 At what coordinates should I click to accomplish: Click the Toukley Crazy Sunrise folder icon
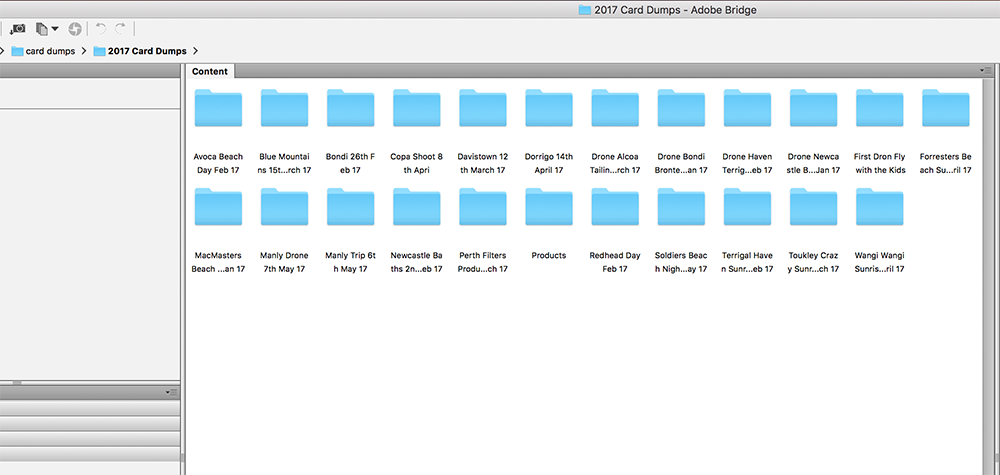pyautogui.click(x=813, y=207)
